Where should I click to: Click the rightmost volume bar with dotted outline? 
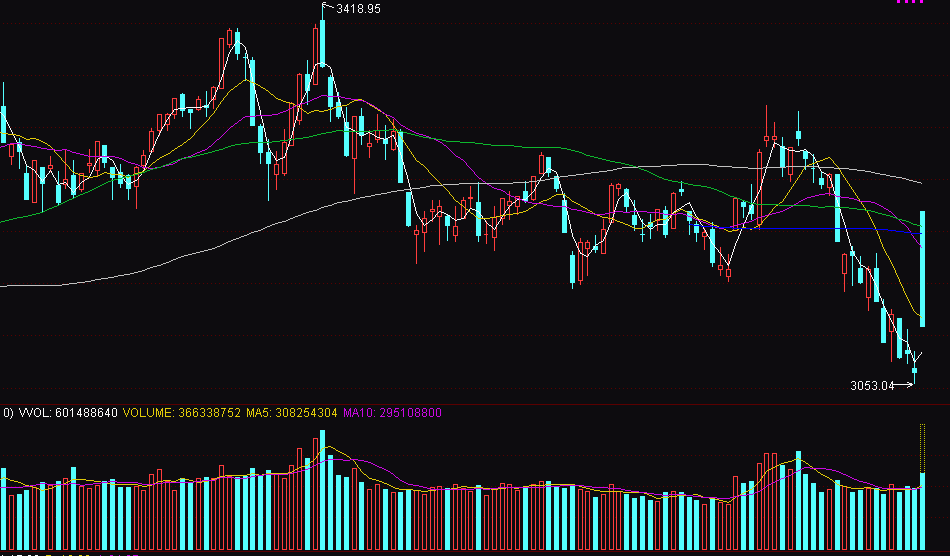922,510
